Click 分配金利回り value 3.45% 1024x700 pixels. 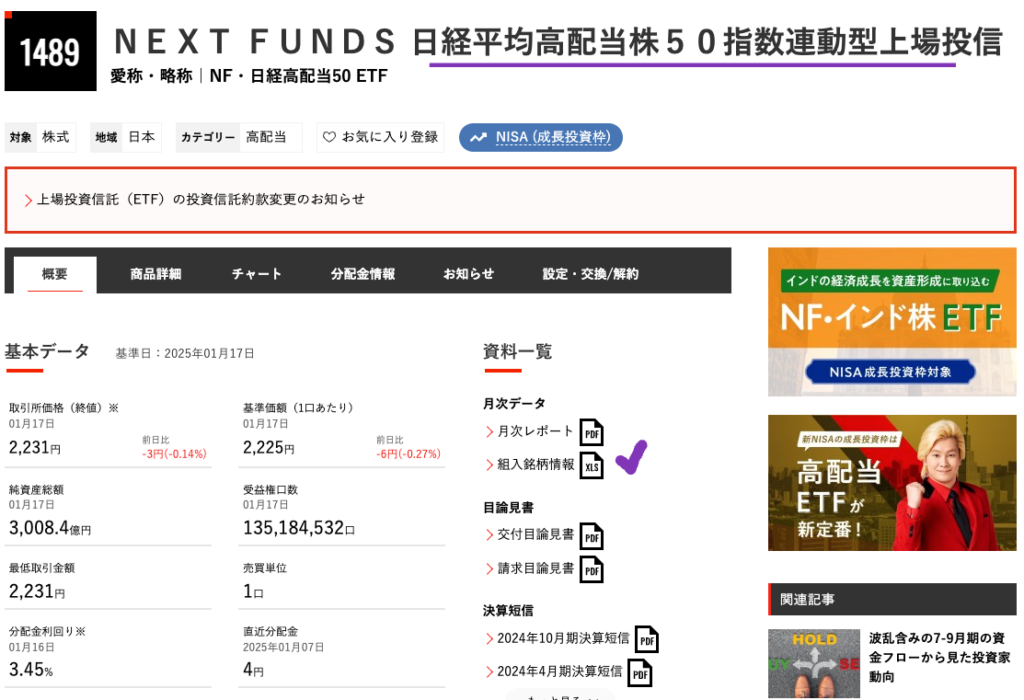(x=31, y=669)
